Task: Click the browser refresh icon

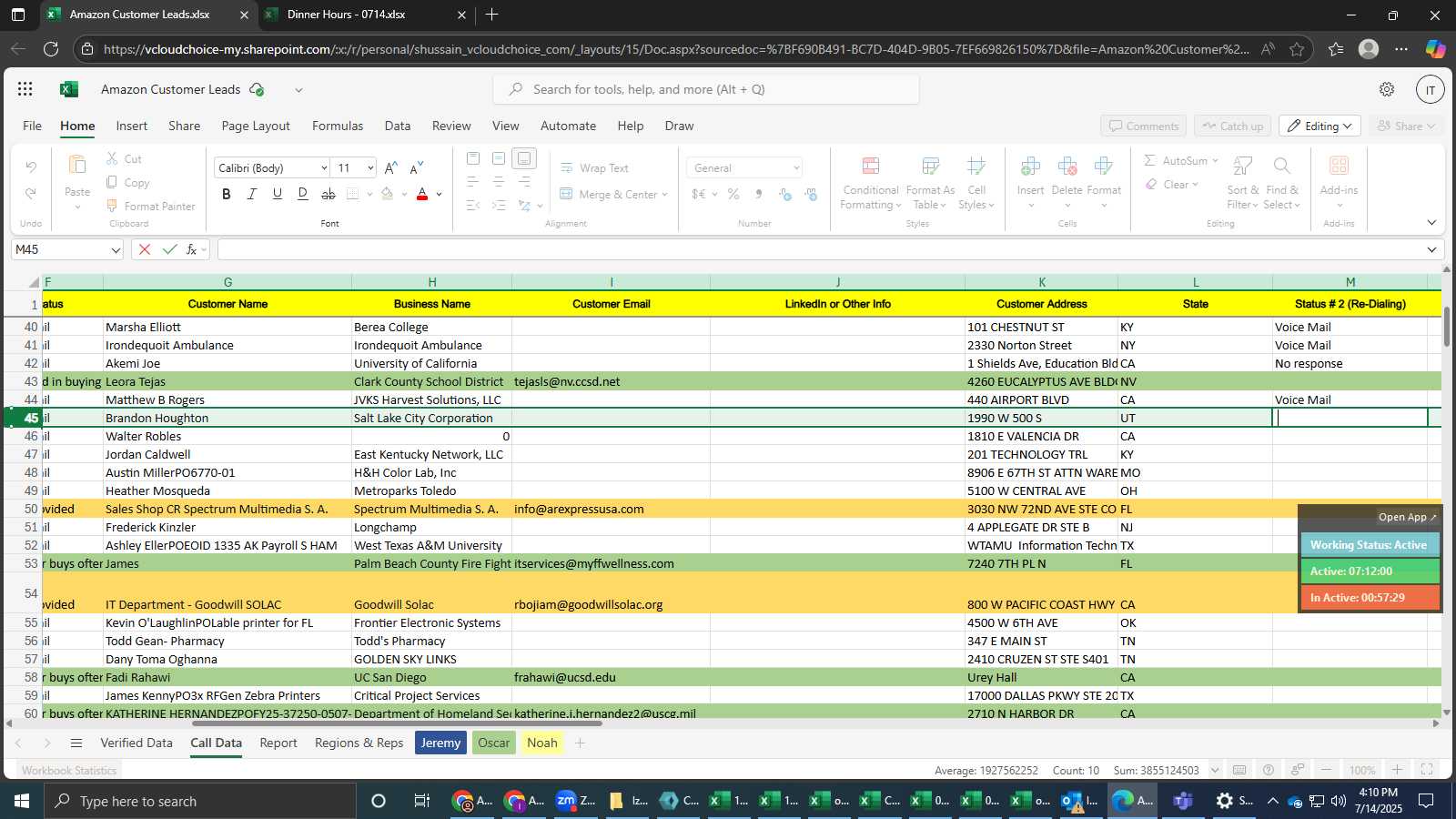Action: click(51, 49)
